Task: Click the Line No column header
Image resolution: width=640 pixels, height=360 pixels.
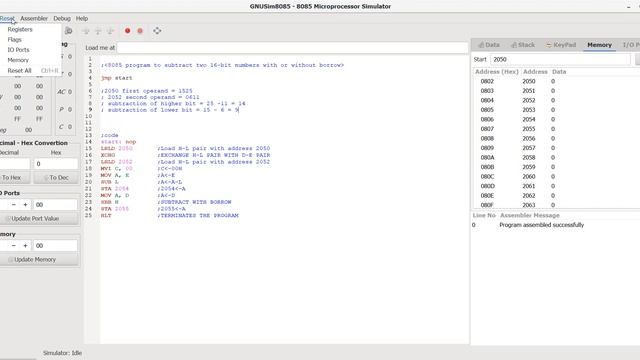Action: (484, 216)
